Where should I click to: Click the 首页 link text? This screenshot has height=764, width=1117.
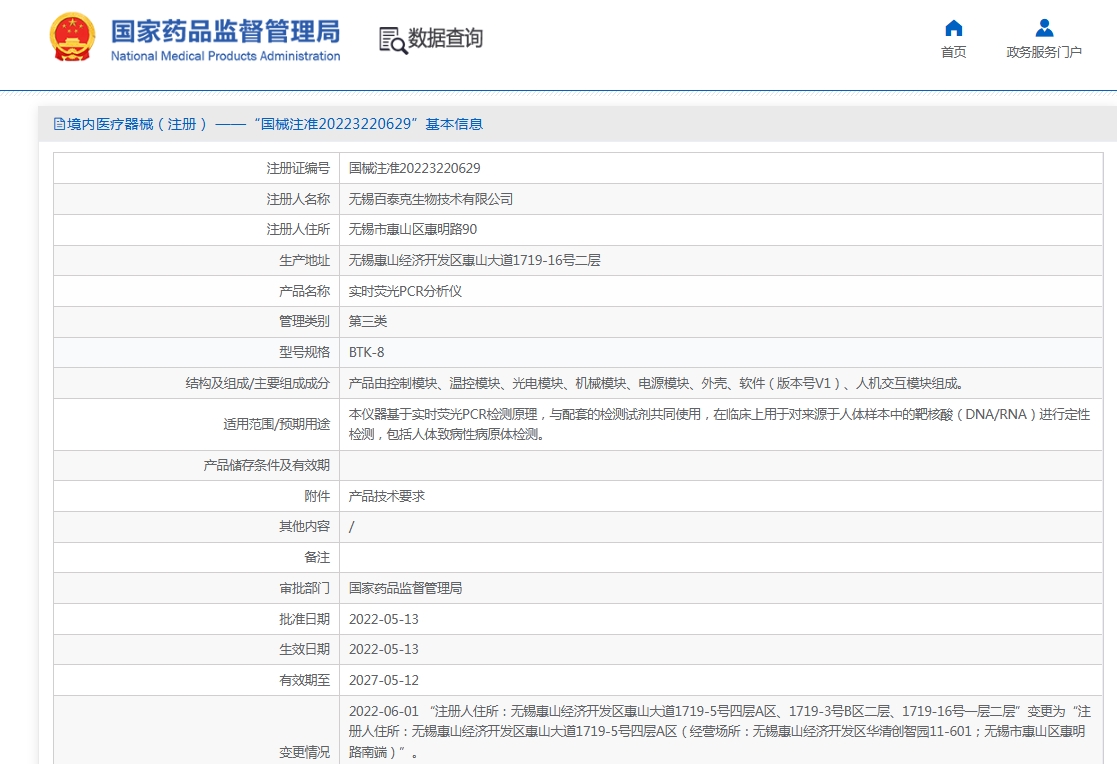pyautogui.click(x=953, y=52)
